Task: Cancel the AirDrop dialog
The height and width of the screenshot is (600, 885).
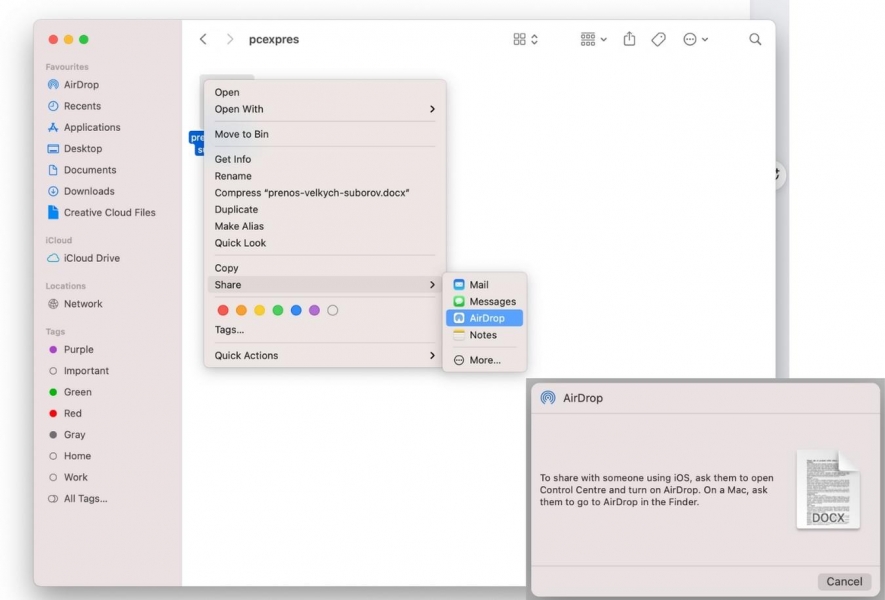Action: click(x=844, y=582)
